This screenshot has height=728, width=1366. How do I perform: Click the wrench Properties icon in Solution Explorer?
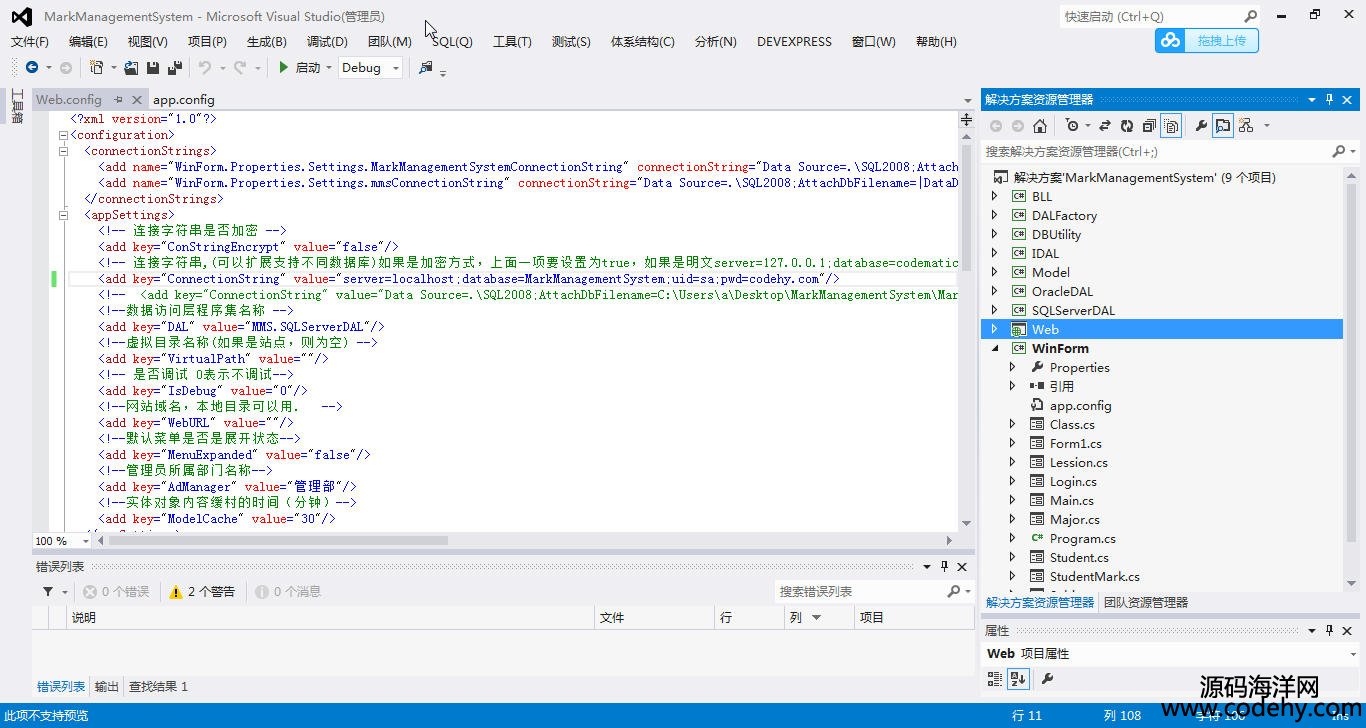(x=1201, y=126)
